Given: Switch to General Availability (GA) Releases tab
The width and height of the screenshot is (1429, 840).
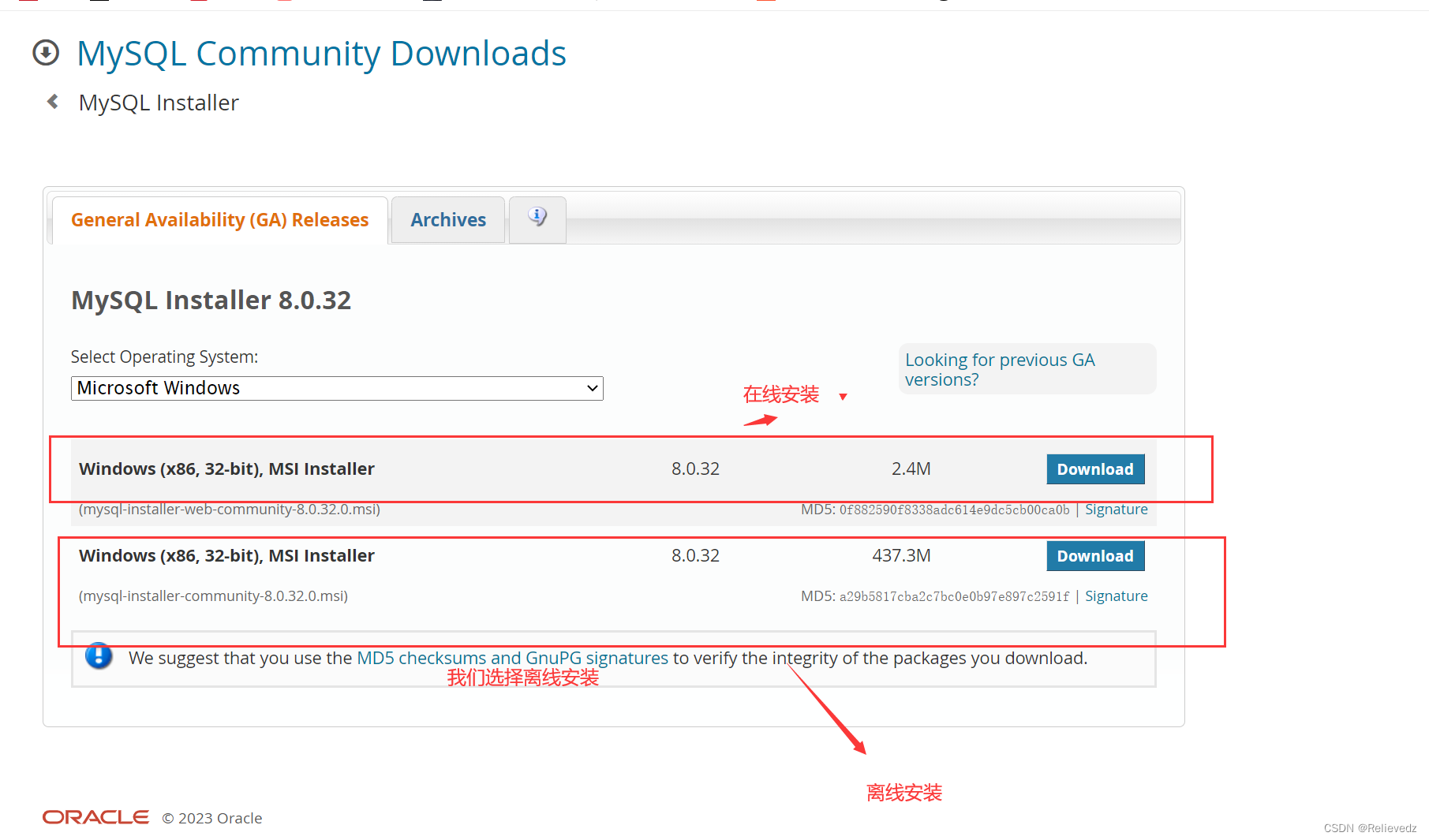Looking at the screenshot, I should pyautogui.click(x=220, y=220).
